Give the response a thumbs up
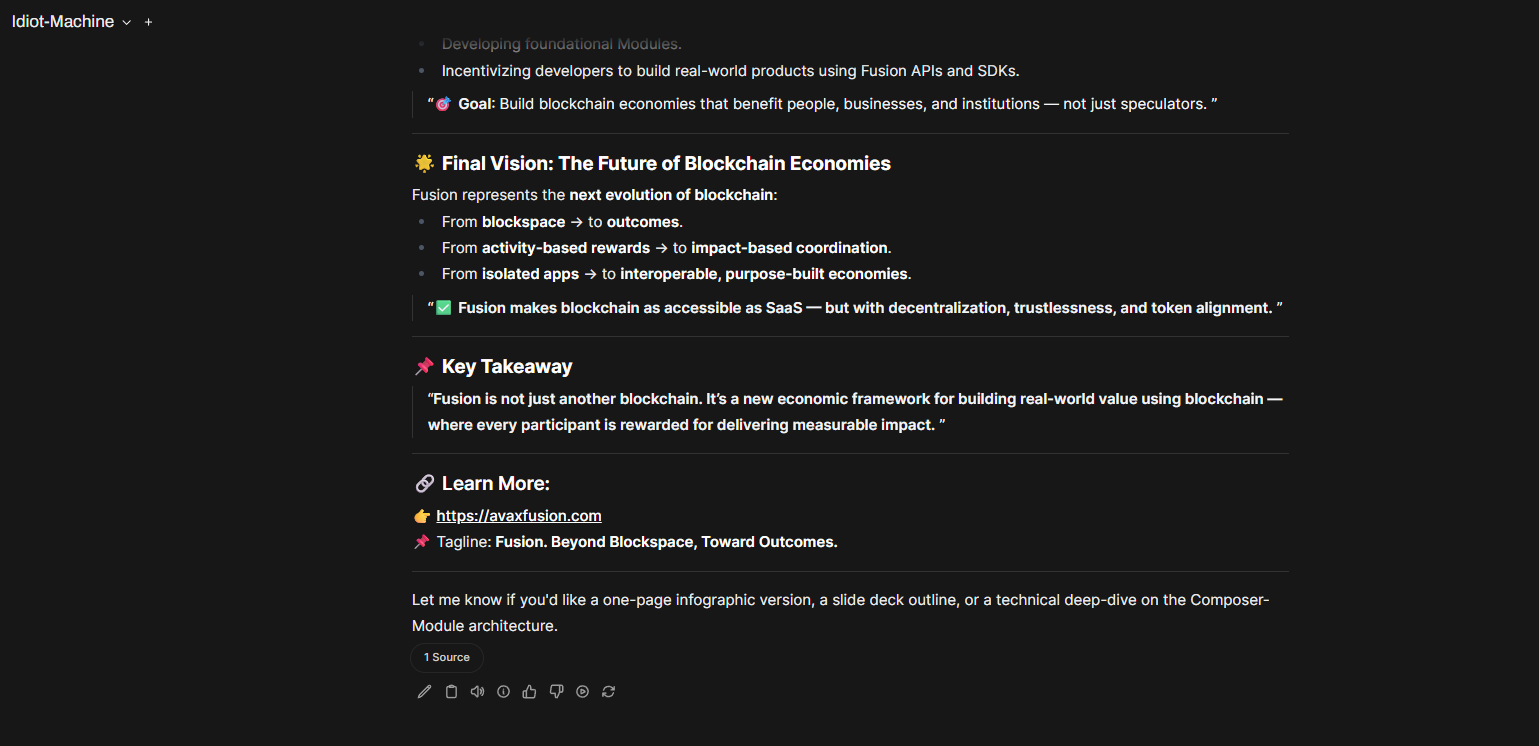1539x746 pixels. coord(530,691)
